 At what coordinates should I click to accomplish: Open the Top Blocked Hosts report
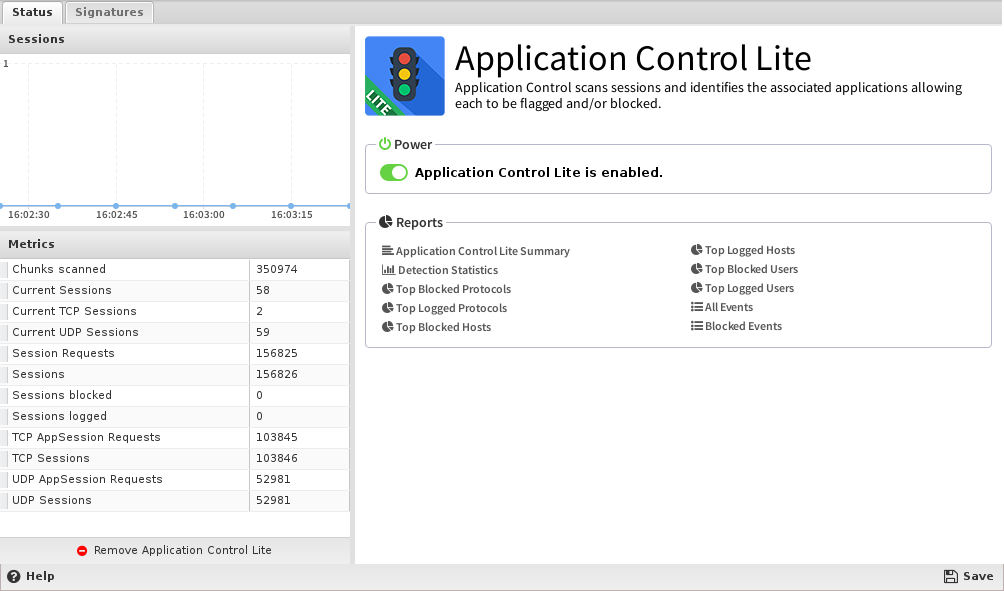click(443, 327)
